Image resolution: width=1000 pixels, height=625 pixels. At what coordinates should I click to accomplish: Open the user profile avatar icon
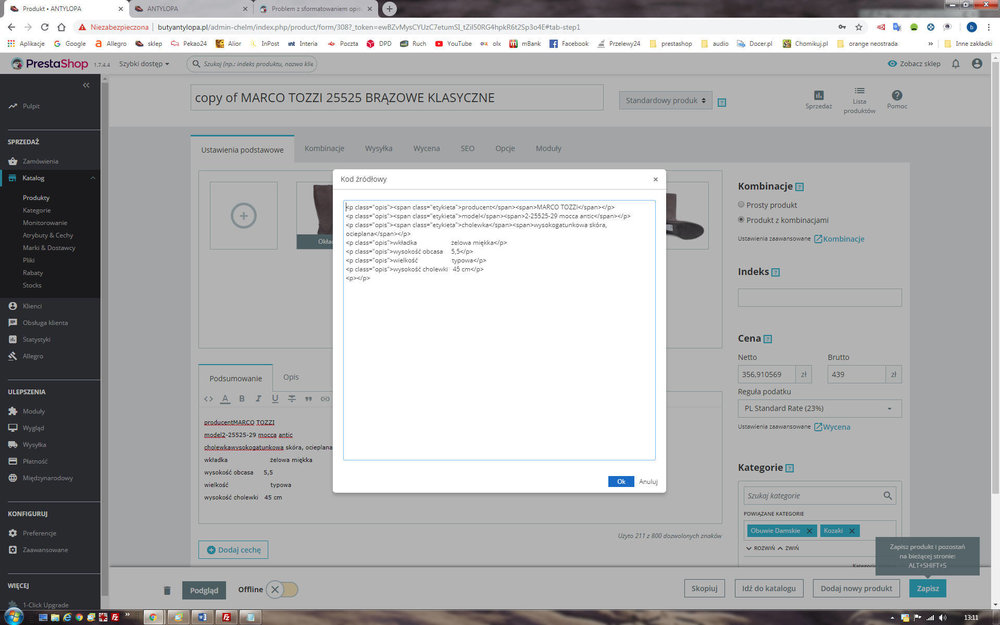[x=977, y=64]
